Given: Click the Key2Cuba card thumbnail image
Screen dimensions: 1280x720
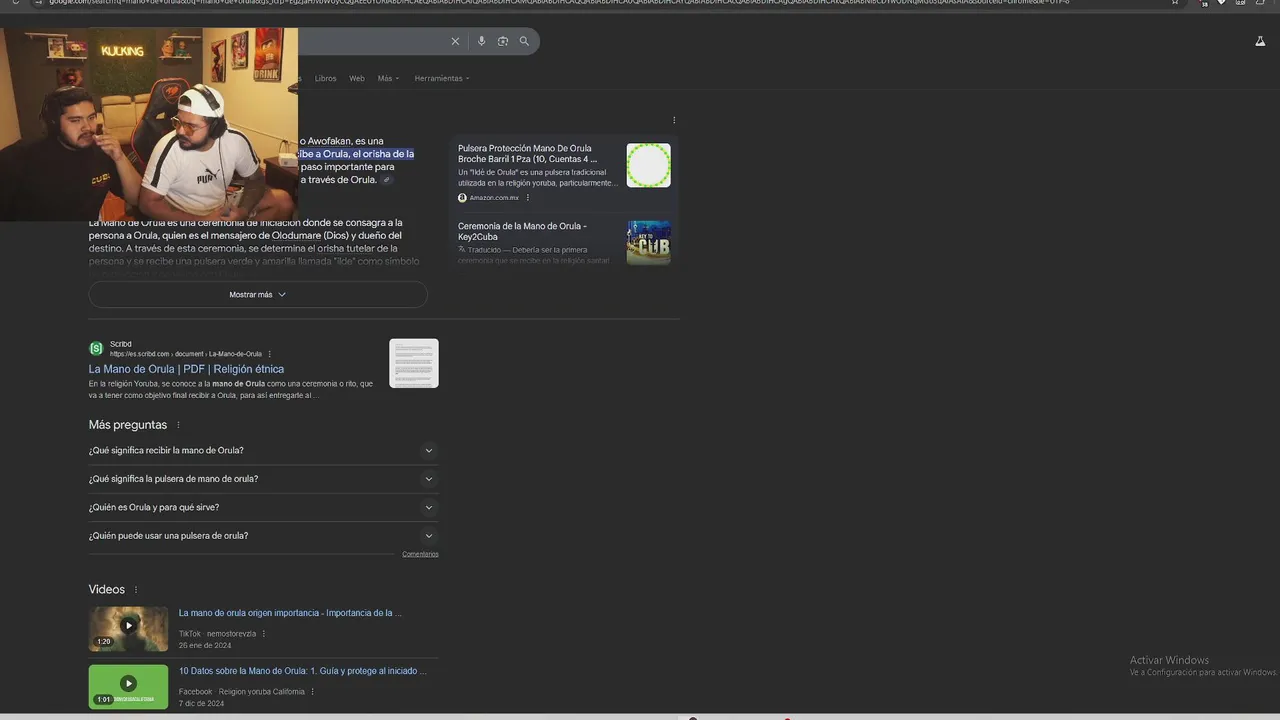Looking at the screenshot, I should (x=649, y=243).
